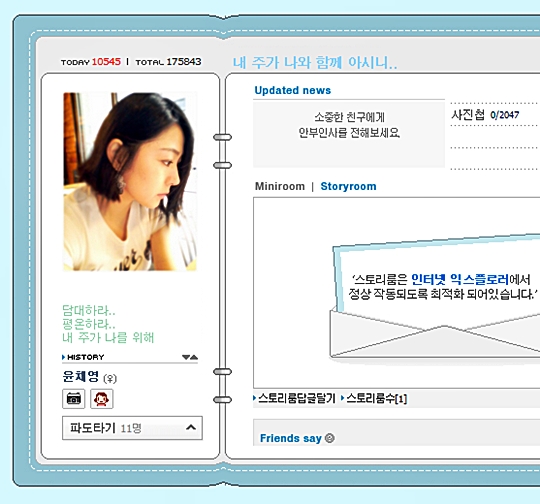Open the 스토리룸수[1] count link
This screenshot has width=540, height=504.
[376, 398]
